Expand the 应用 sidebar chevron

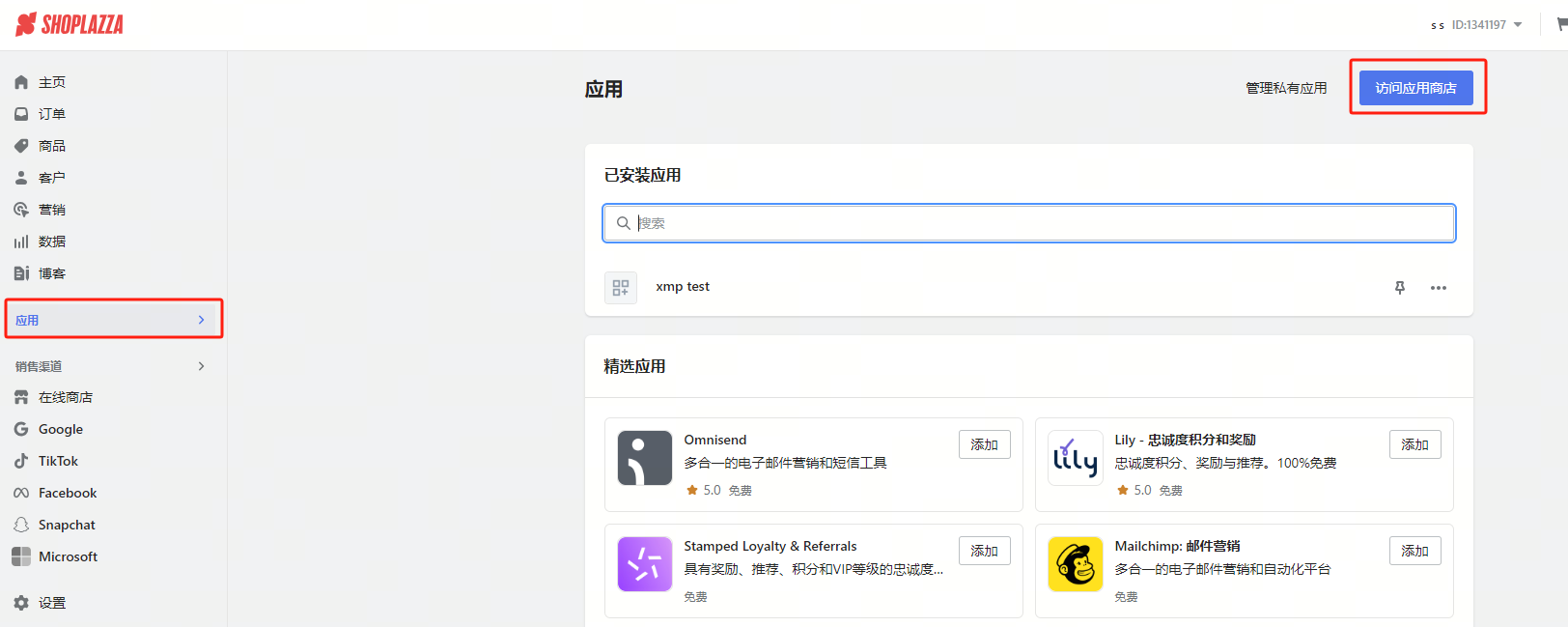[x=201, y=320]
